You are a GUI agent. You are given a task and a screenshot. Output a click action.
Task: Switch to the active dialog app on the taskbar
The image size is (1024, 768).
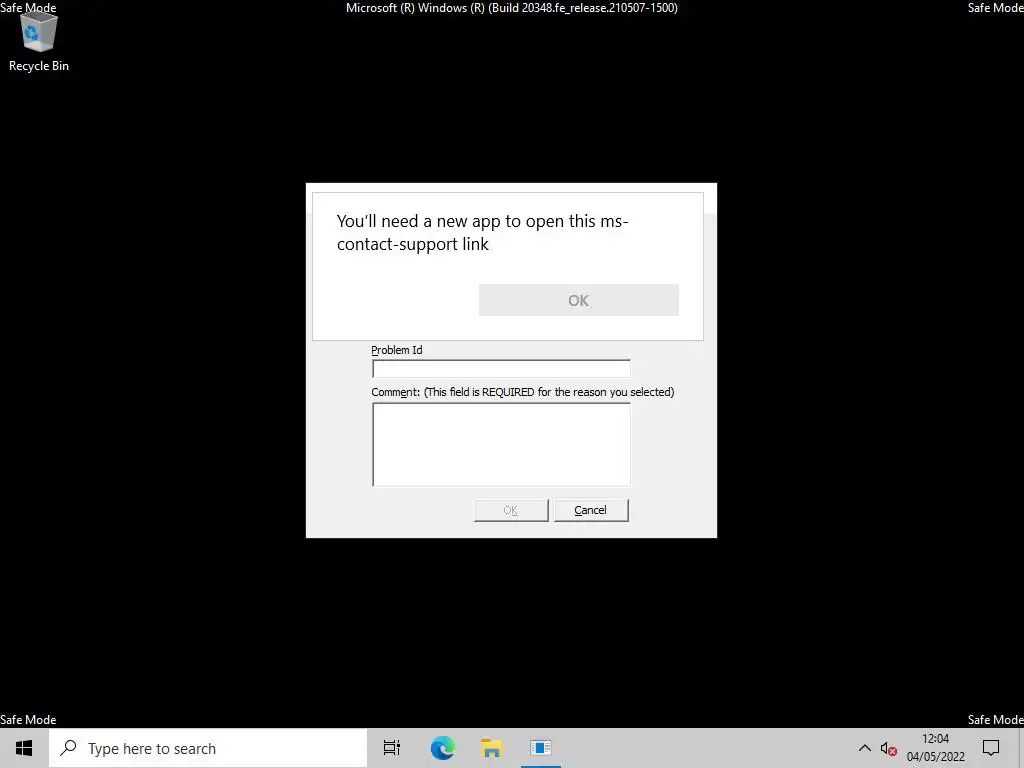pos(541,748)
